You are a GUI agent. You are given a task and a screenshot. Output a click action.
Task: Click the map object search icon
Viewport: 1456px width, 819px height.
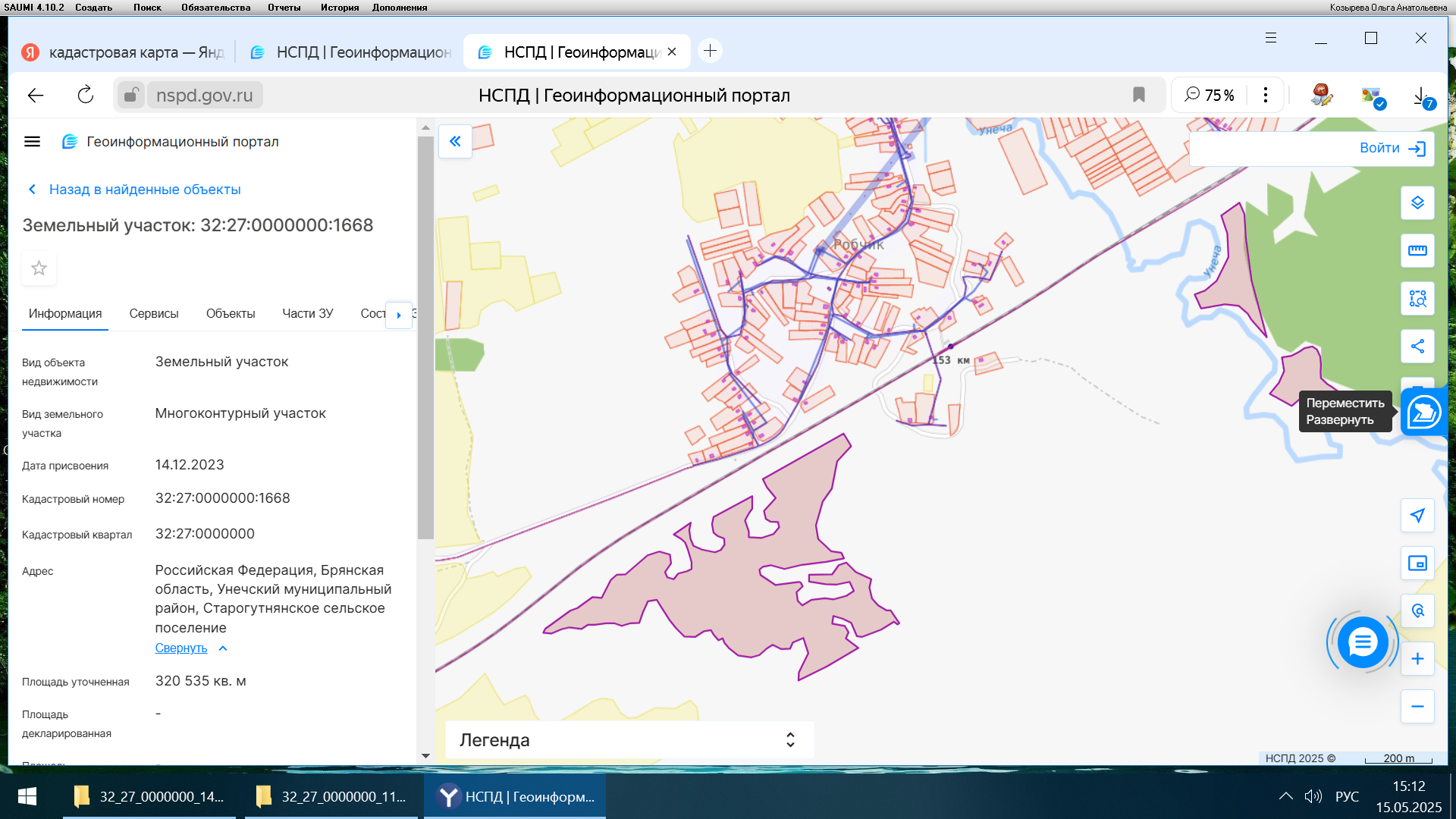tap(1417, 611)
